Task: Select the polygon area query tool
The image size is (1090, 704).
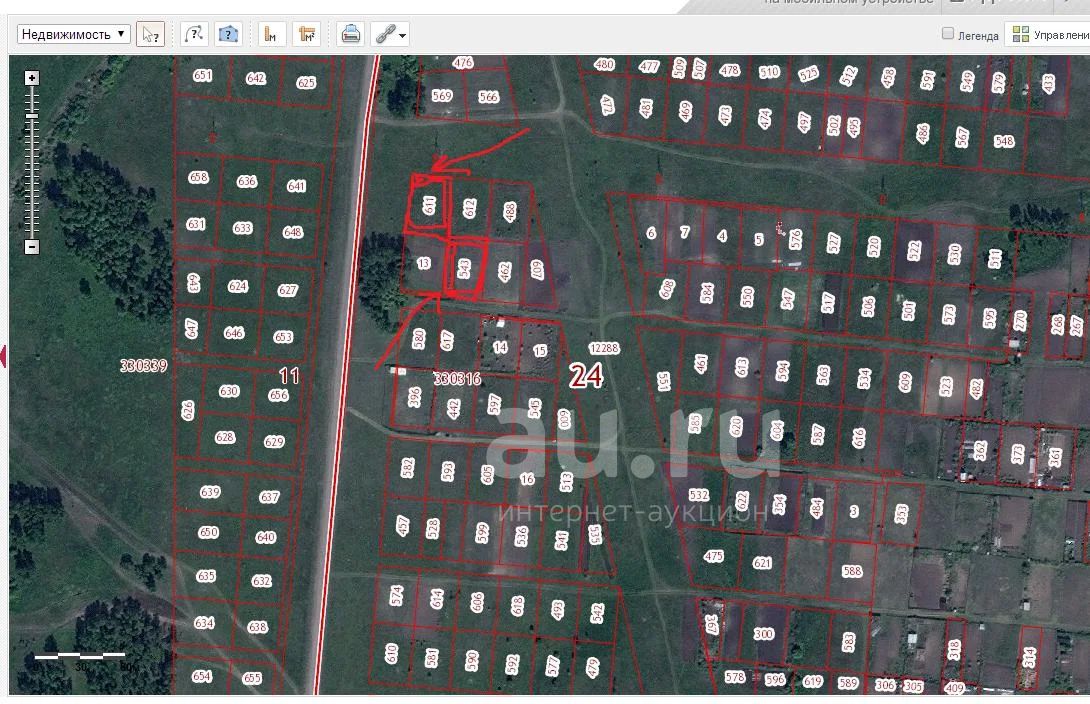Action: pyautogui.click(x=228, y=34)
